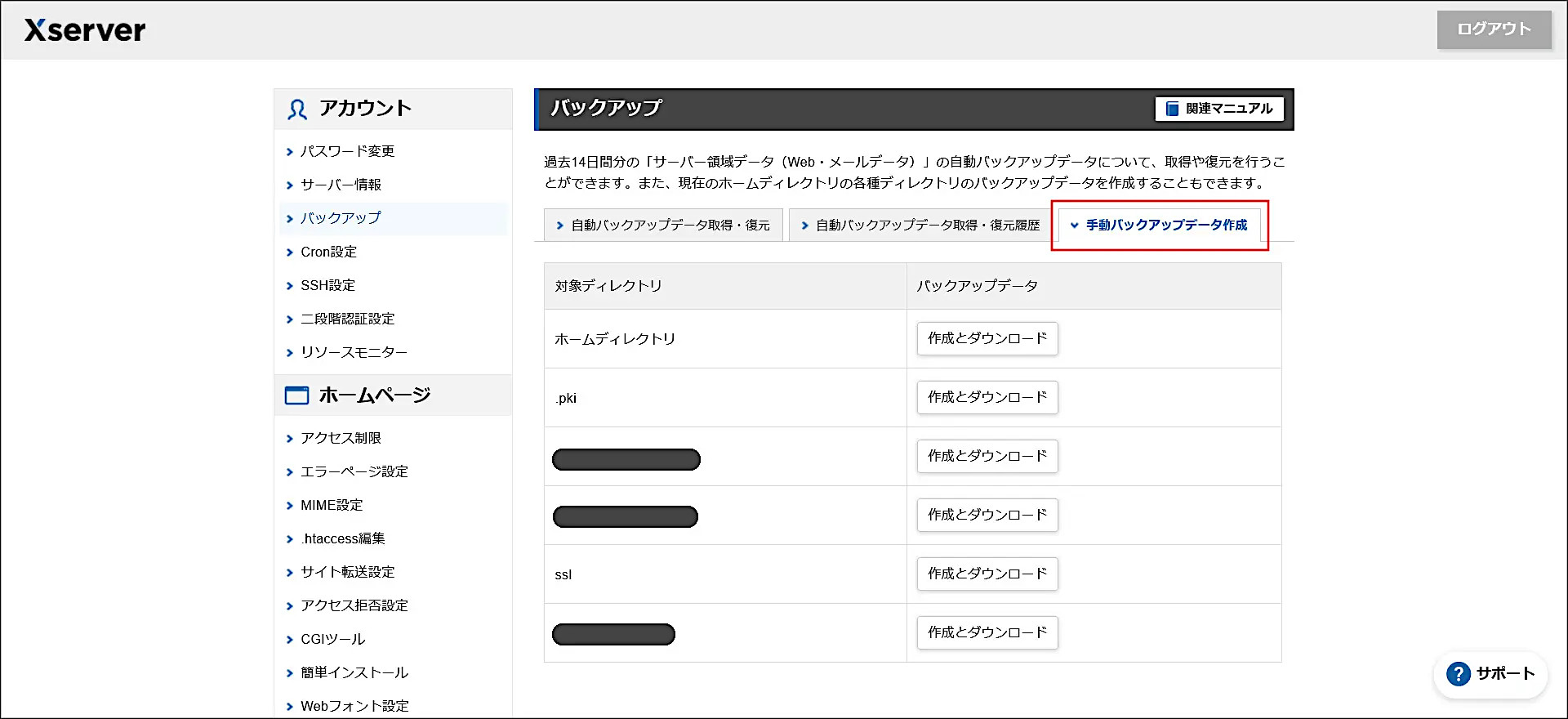This screenshot has height=719, width=1568.
Task: Select the 手動バックアップデータ作成 tab
Action: tap(1159, 225)
